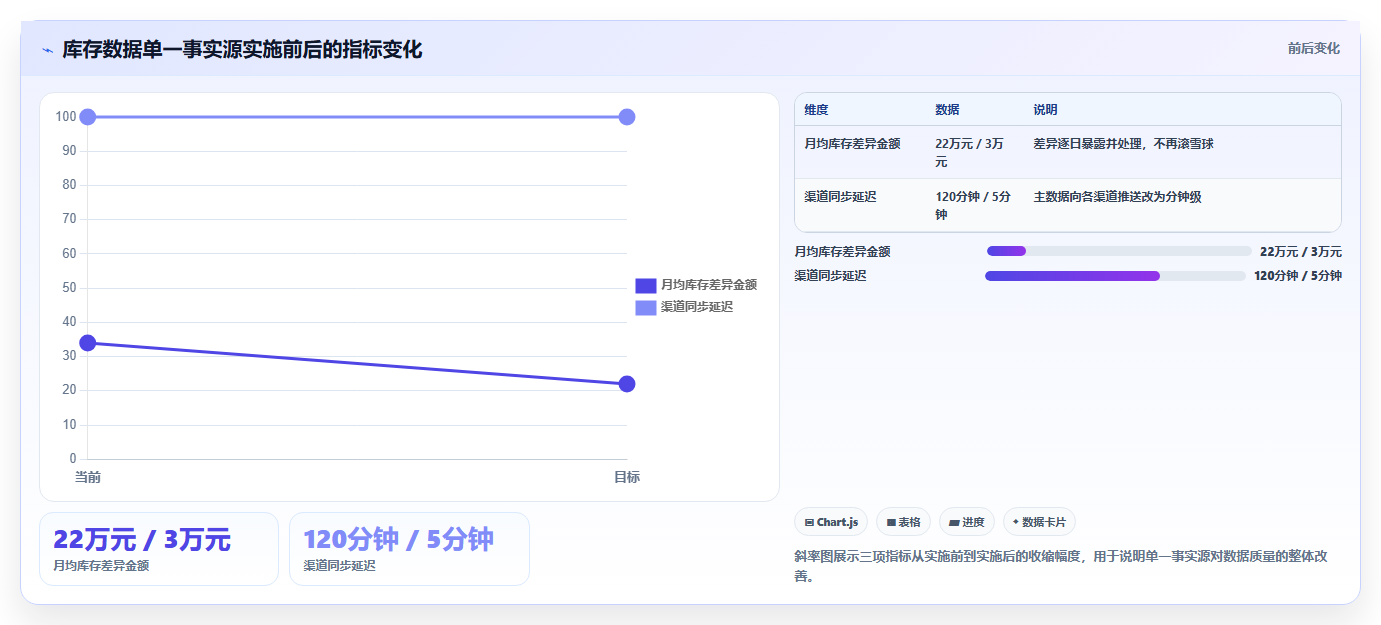The height and width of the screenshot is (625, 1381).
Task: Click the 前后变化 label in header
Action: pyautogui.click(x=1313, y=49)
